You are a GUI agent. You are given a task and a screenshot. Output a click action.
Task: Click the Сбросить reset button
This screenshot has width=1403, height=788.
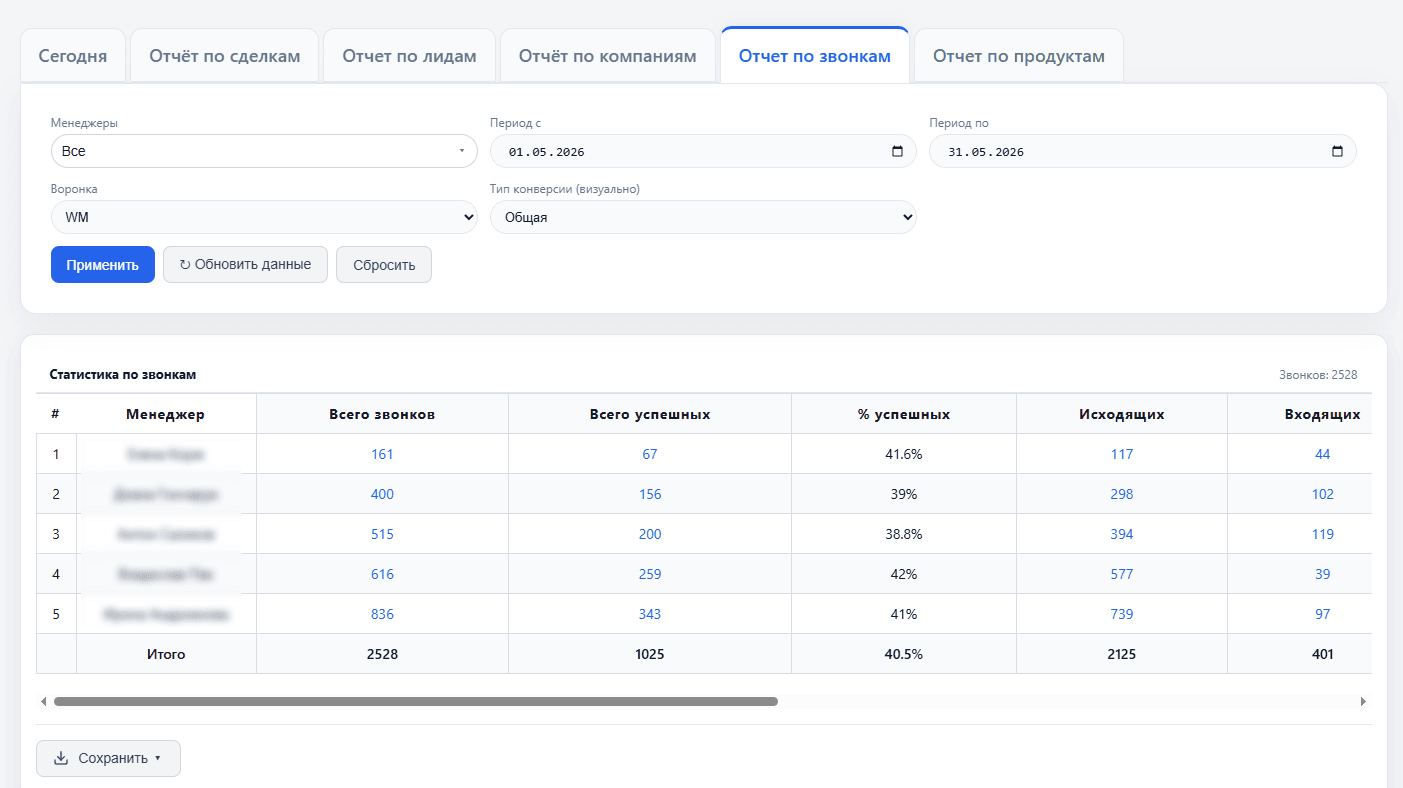[x=384, y=265]
